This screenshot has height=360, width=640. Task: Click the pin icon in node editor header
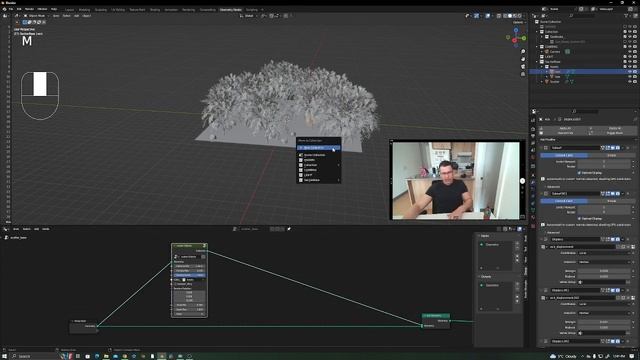(x=289, y=229)
